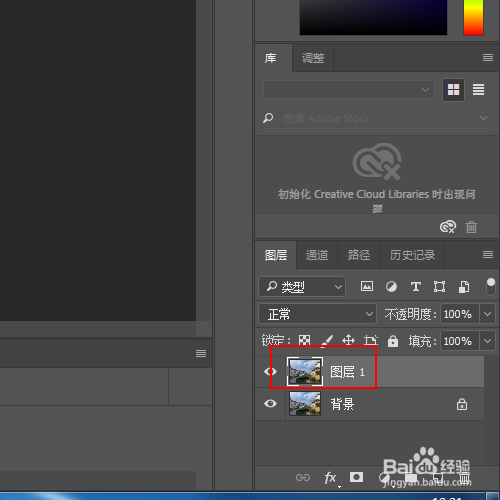
Task: Open the fill slider dropdown arrow
Action: tap(487, 341)
